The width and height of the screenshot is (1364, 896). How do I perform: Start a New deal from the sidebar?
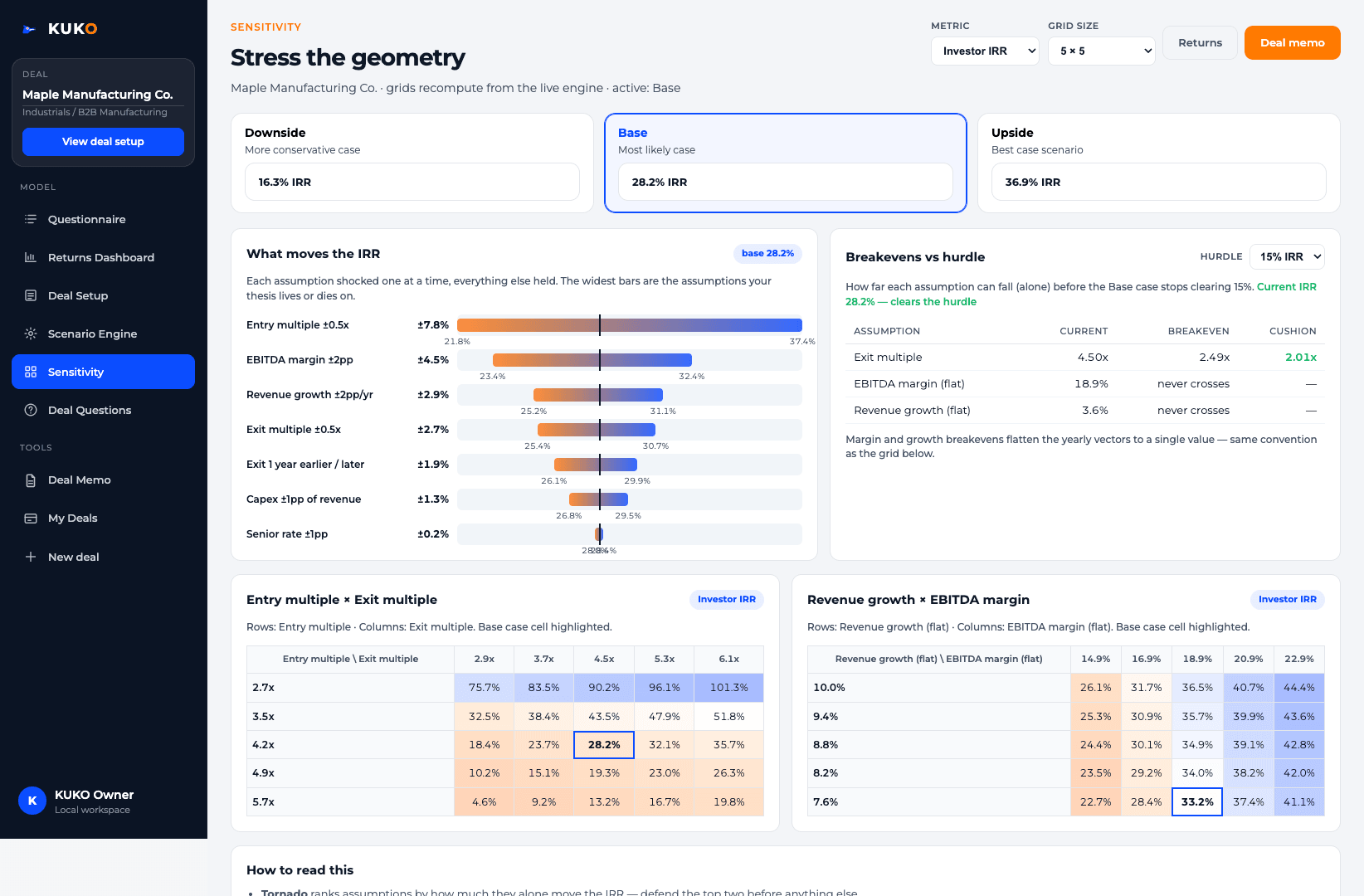(x=103, y=557)
